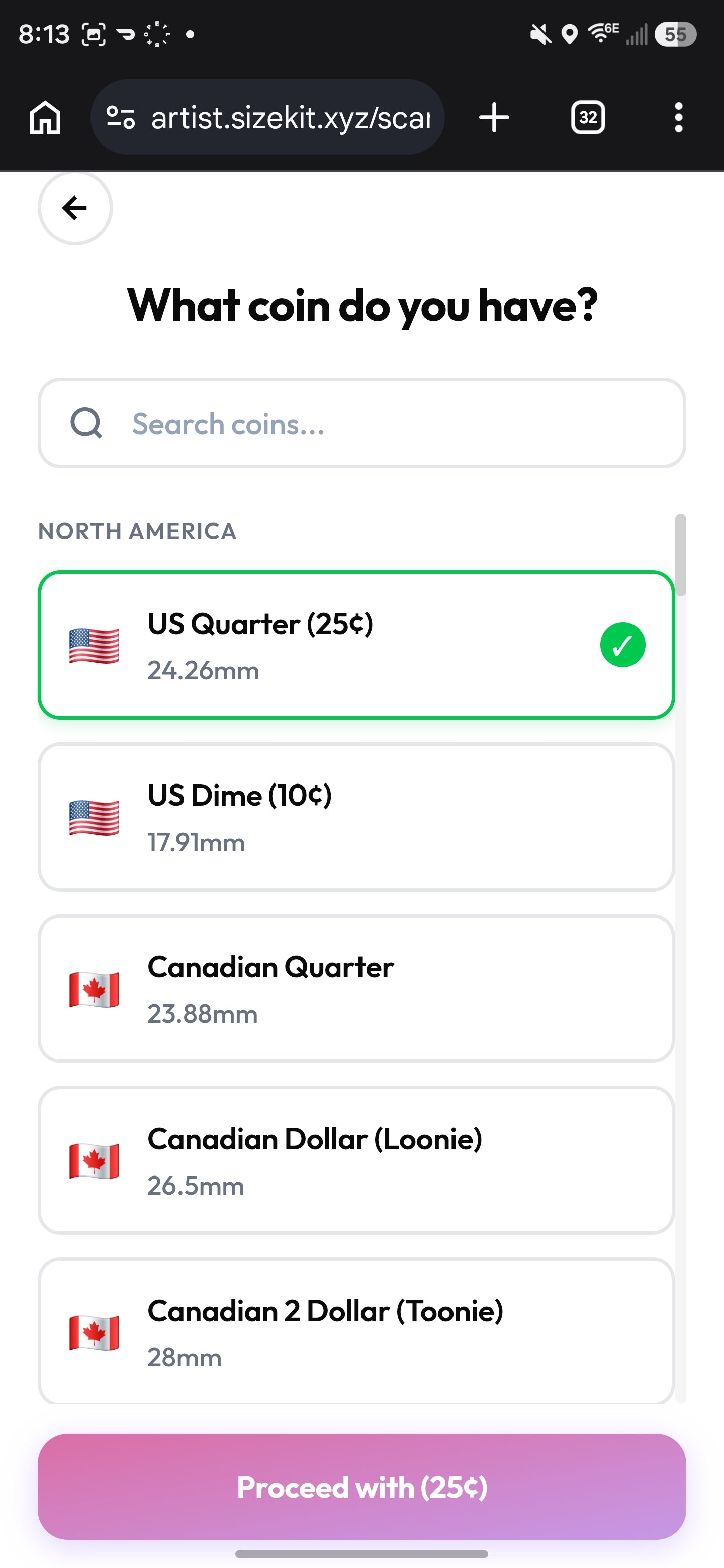Choose the Canadian 2 Dollar (Toonie) coin
The image size is (724, 1568).
point(356,1331)
